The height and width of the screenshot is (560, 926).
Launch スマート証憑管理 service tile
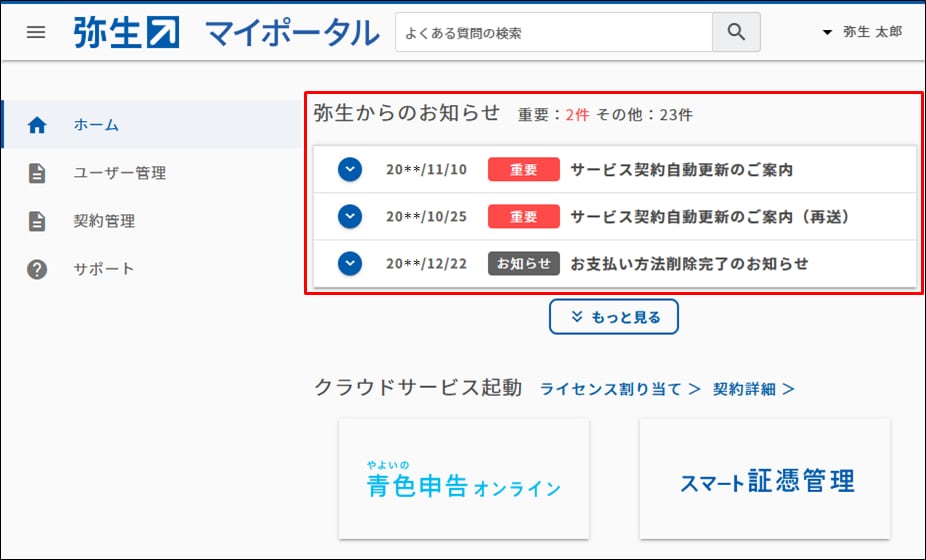[765, 479]
